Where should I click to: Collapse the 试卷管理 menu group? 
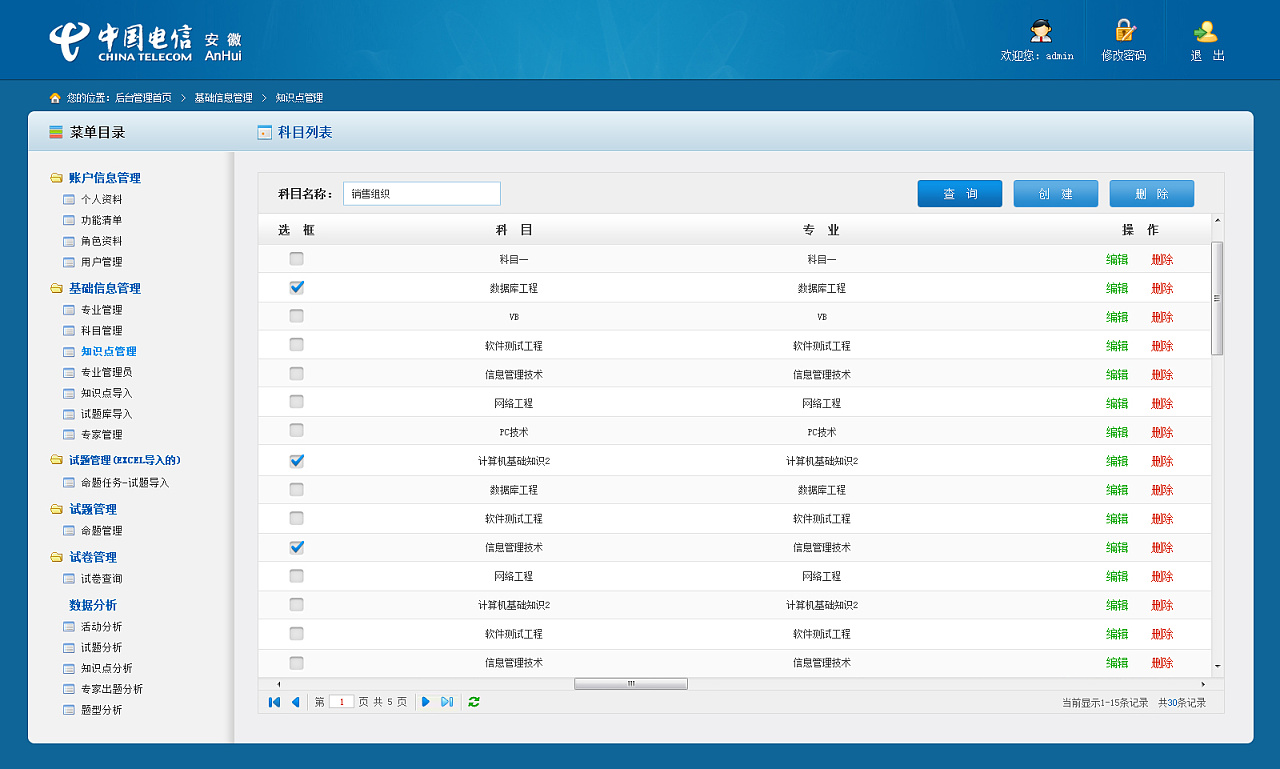click(84, 557)
